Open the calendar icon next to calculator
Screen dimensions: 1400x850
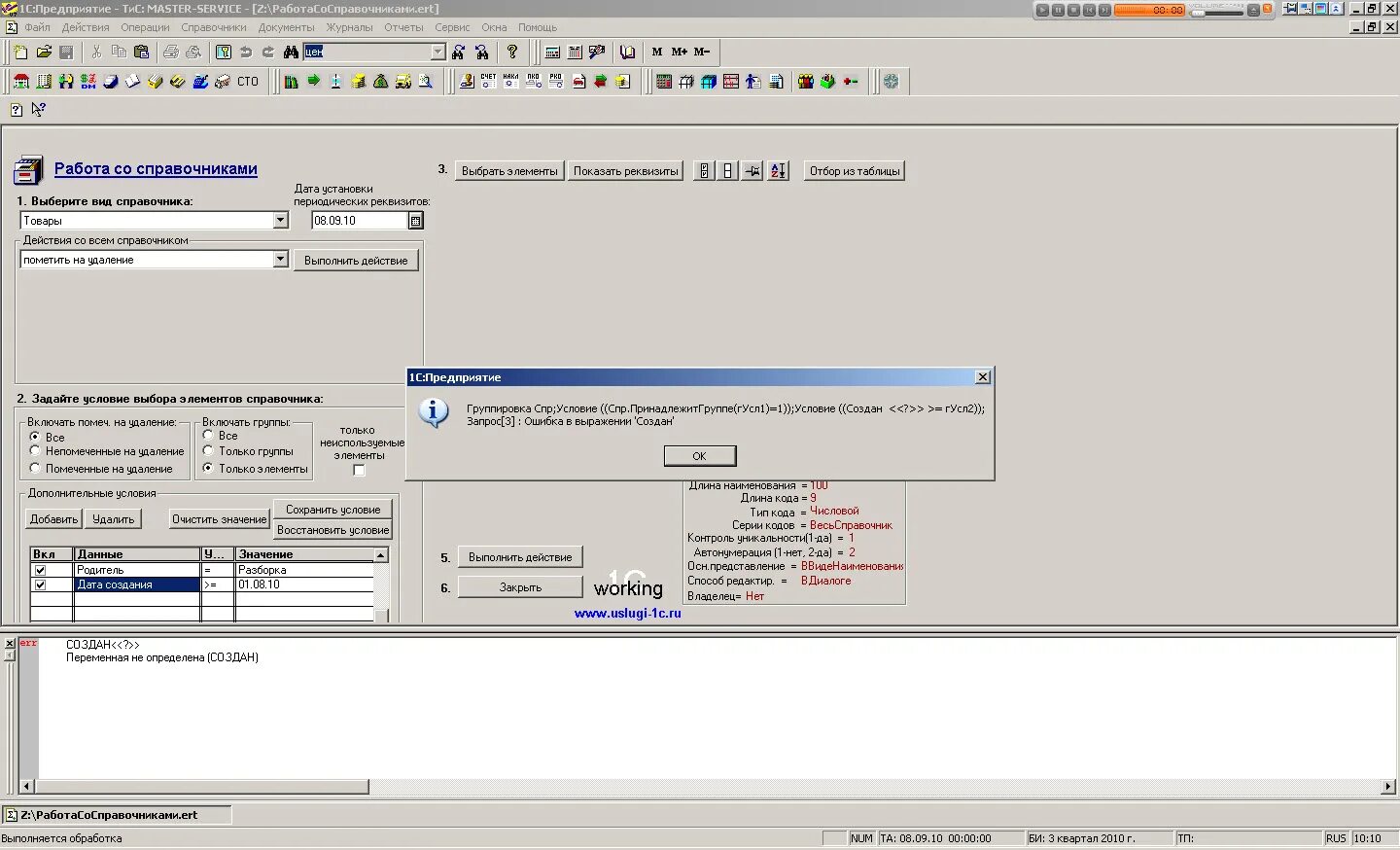pyautogui.click(x=575, y=52)
